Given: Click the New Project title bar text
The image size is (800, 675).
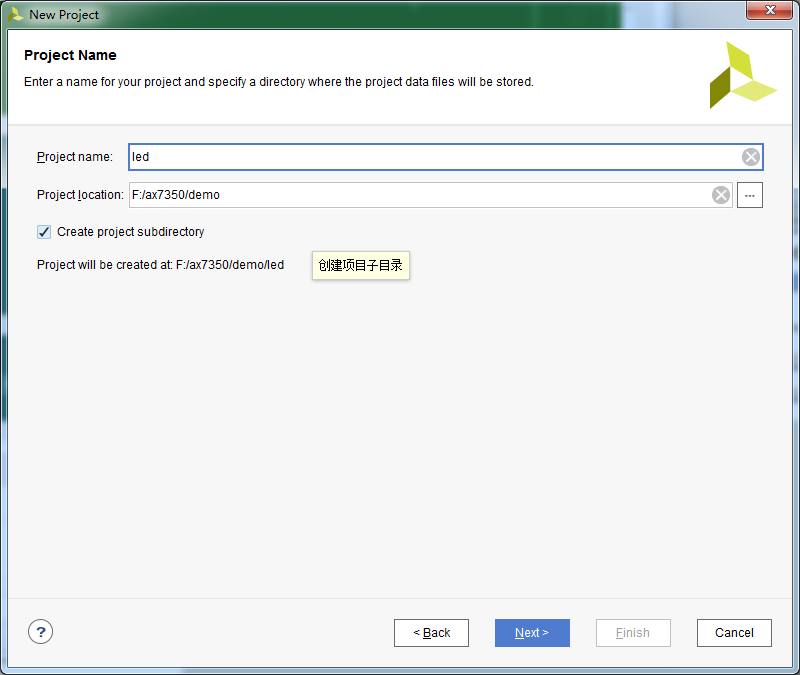Looking at the screenshot, I should tap(64, 15).
